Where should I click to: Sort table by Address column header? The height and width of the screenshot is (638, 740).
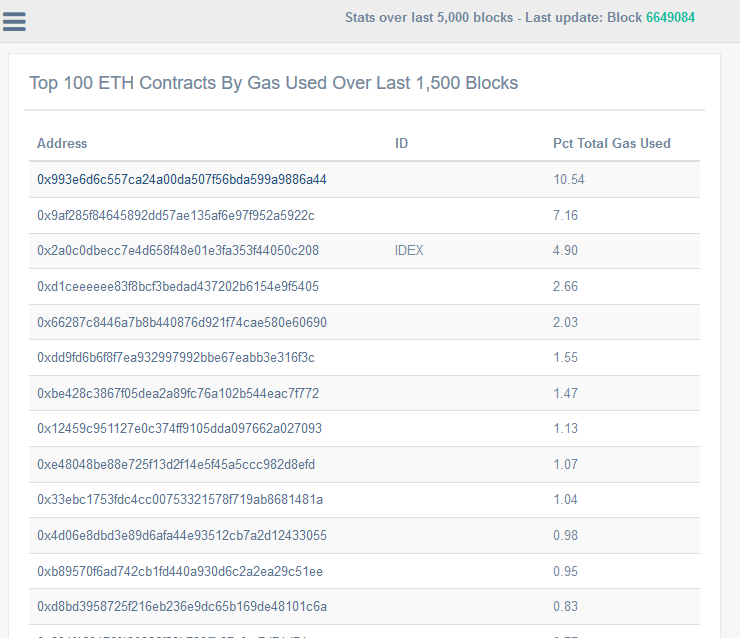point(62,144)
